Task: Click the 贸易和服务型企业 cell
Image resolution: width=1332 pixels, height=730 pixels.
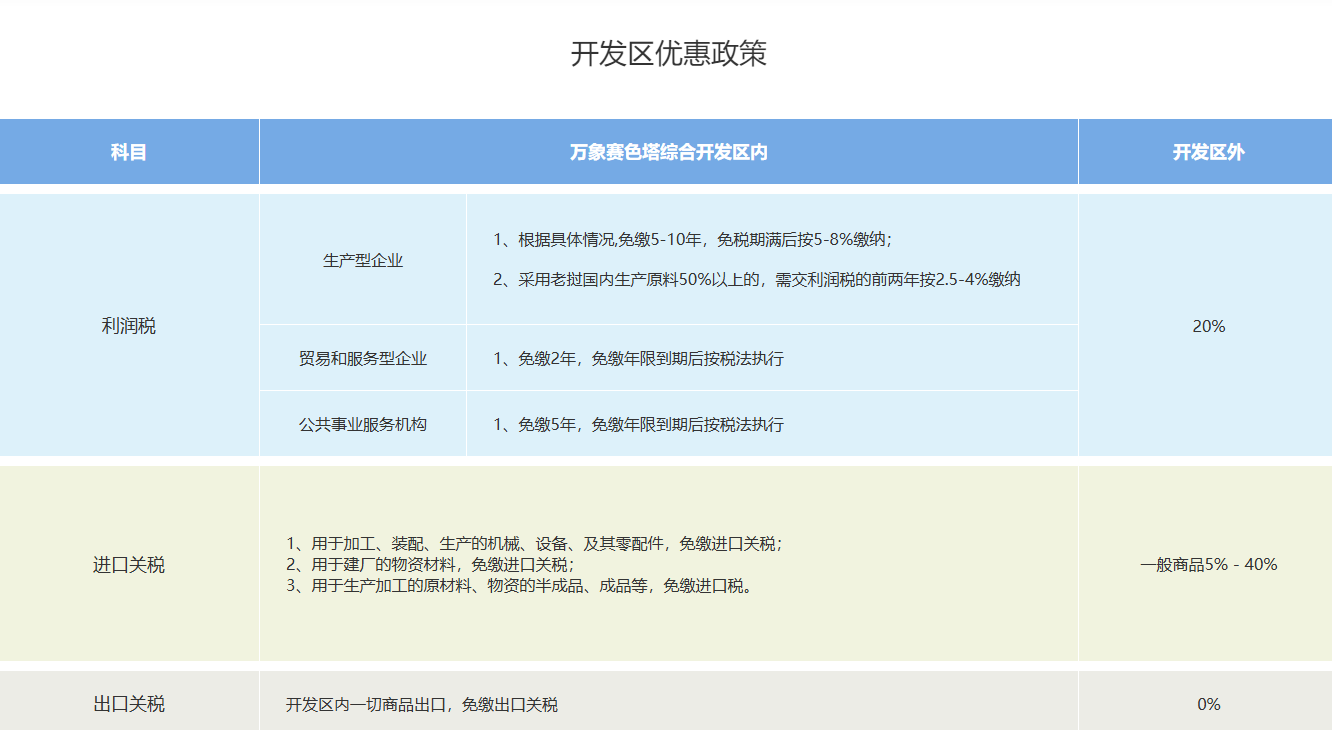Action: [x=361, y=358]
